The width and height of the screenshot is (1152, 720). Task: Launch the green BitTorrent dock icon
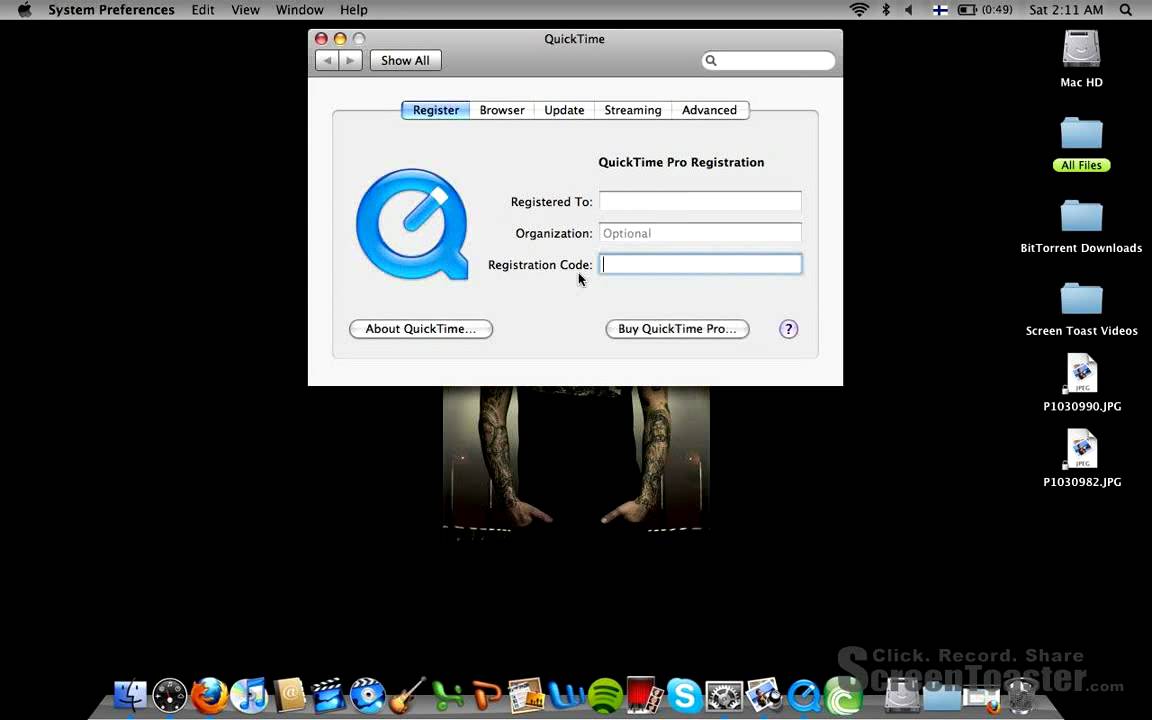pos(843,695)
